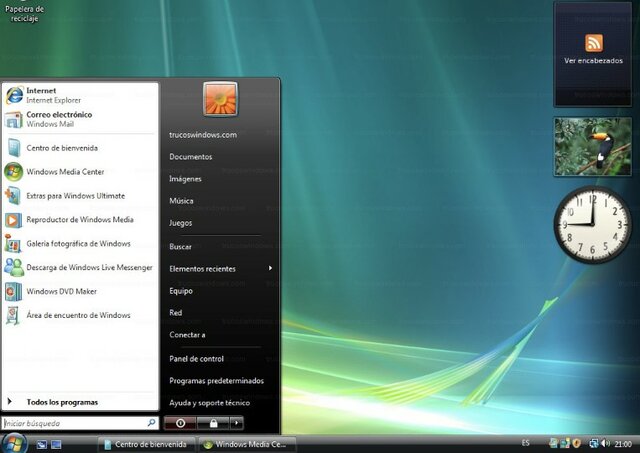Image resolution: width=640 pixels, height=453 pixels.
Task: Open Documentos from Start menu
Action: pyautogui.click(x=191, y=157)
